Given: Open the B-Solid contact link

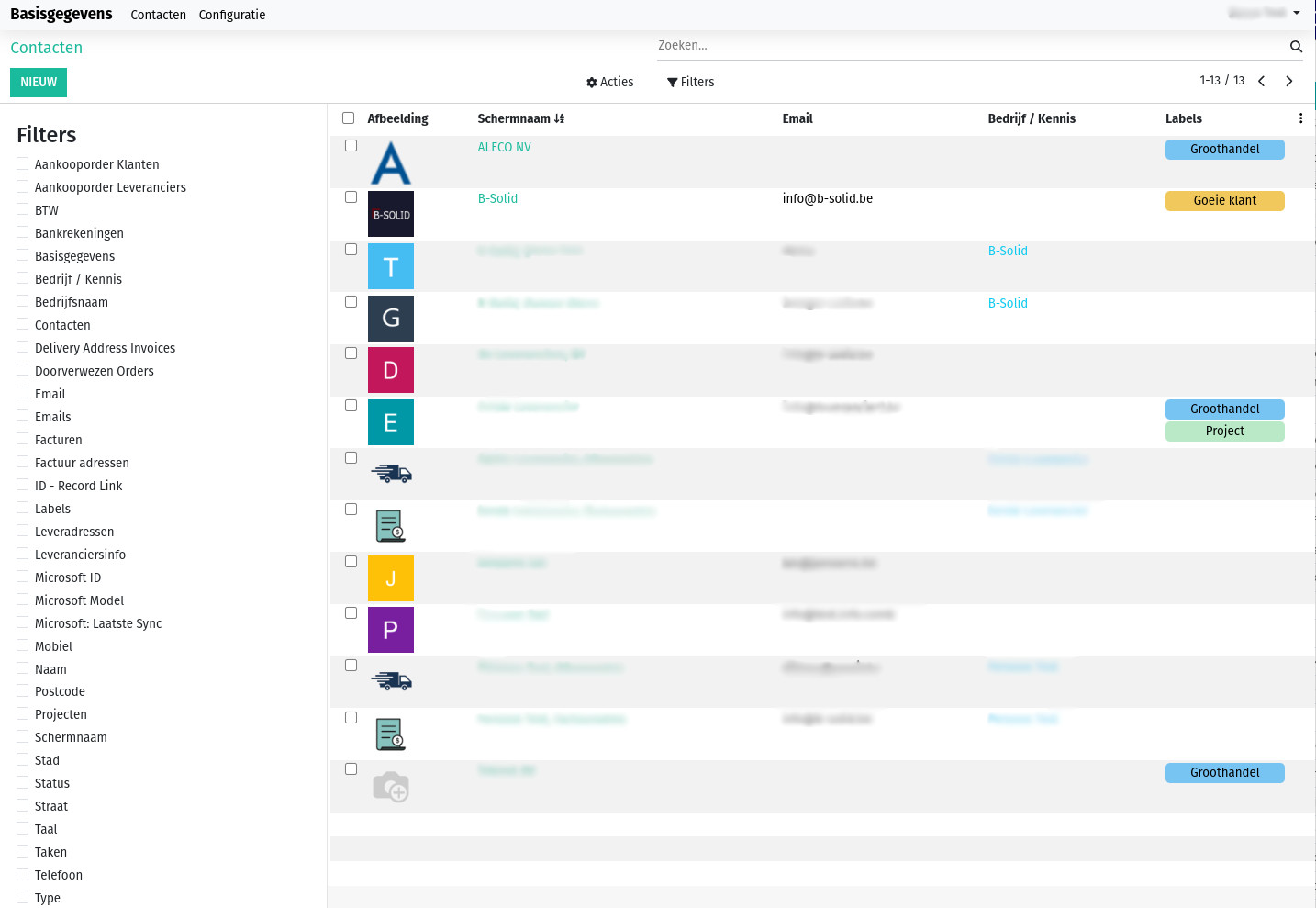Looking at the screenshot, I should (x=497, y=198).
